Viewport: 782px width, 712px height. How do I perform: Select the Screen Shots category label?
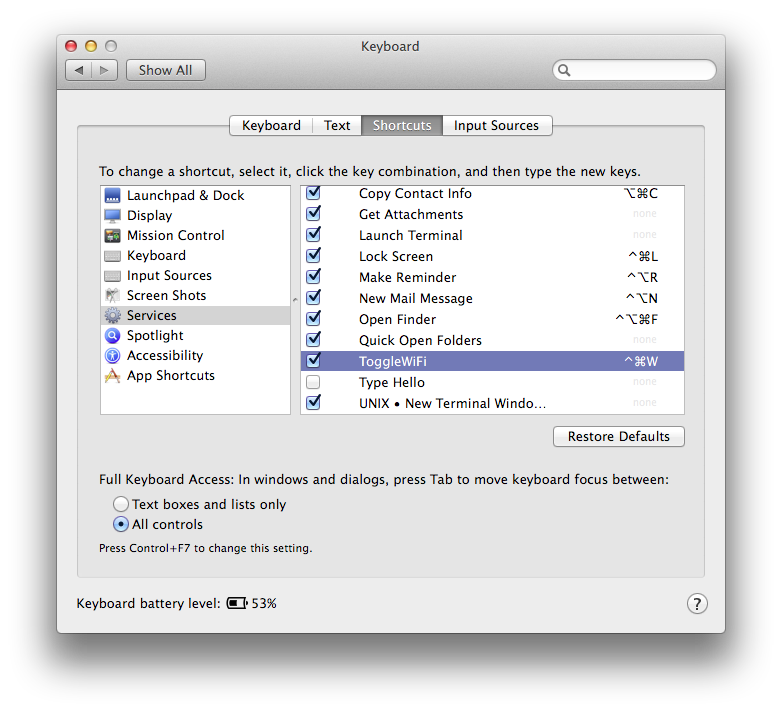pyautogui.click(x=167, y=296)
